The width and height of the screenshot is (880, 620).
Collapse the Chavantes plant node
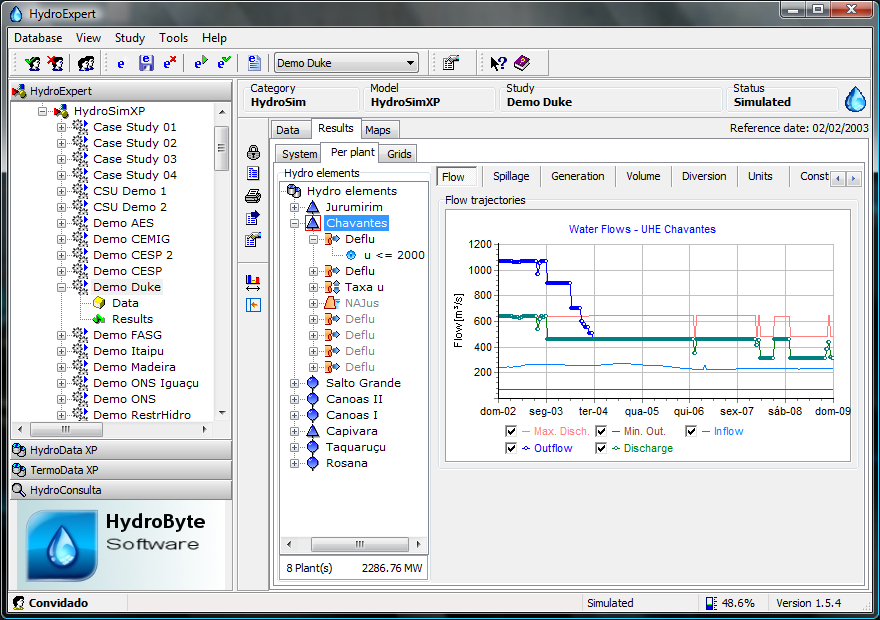(x=294, y=223)
